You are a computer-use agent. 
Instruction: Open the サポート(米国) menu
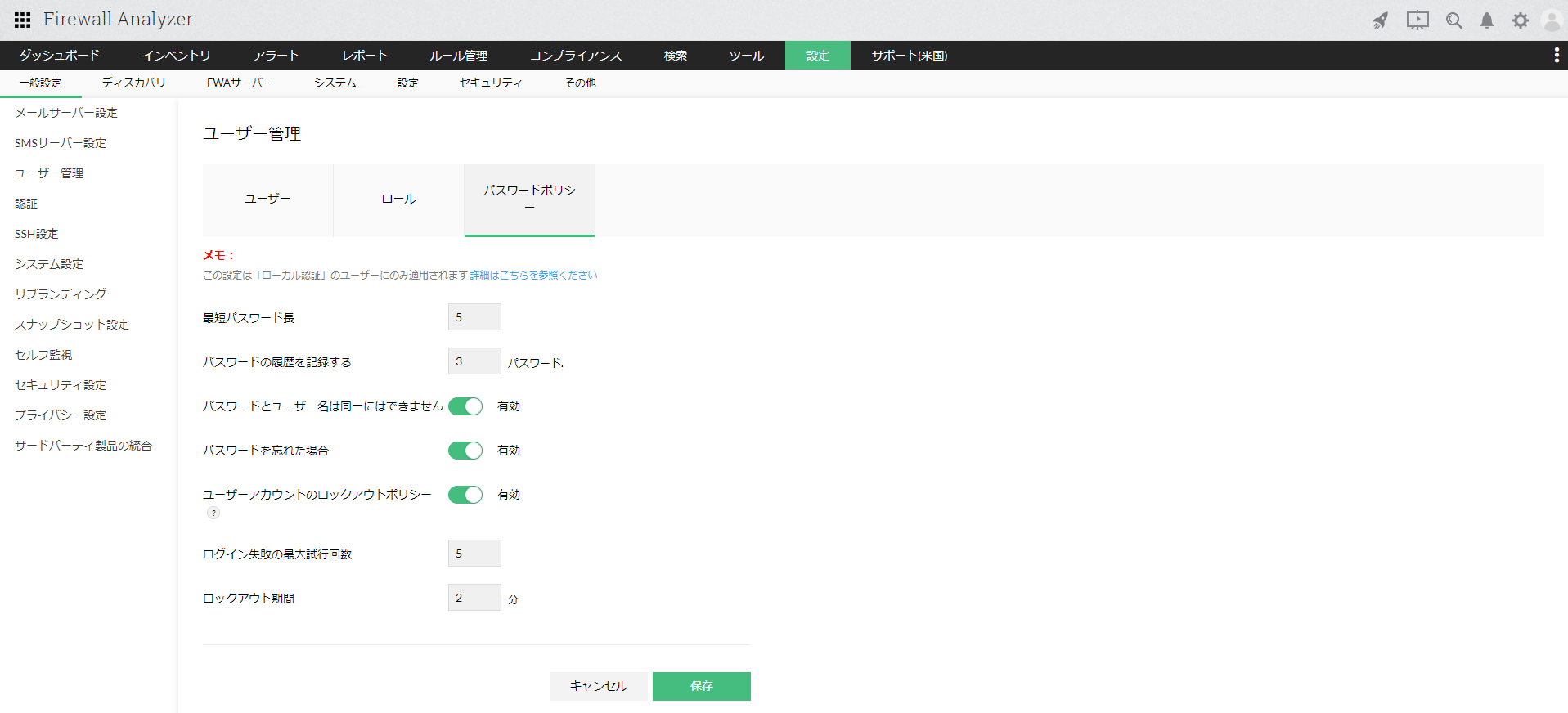[x=910, y=55]
